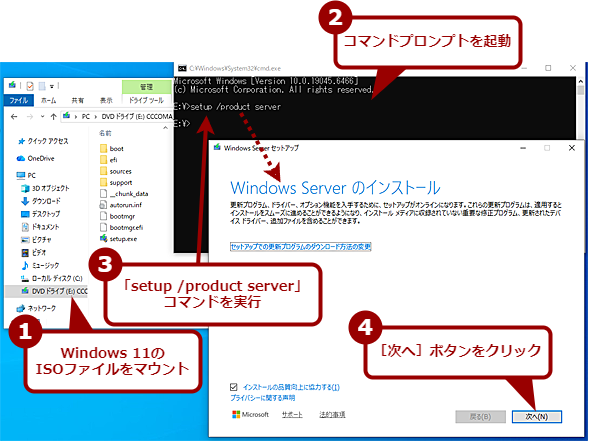Select ネットワーク in navigation pane
Screen dimensions: 589x442
pyautogui.click(x=36, y=308)
